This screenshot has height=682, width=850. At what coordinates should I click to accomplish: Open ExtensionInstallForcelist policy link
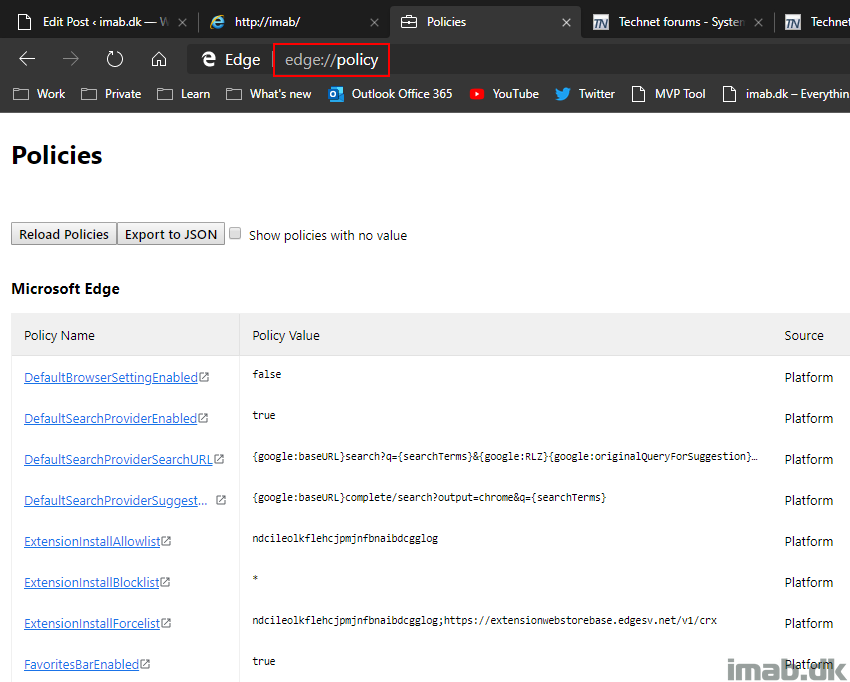[x=92, y=623]
